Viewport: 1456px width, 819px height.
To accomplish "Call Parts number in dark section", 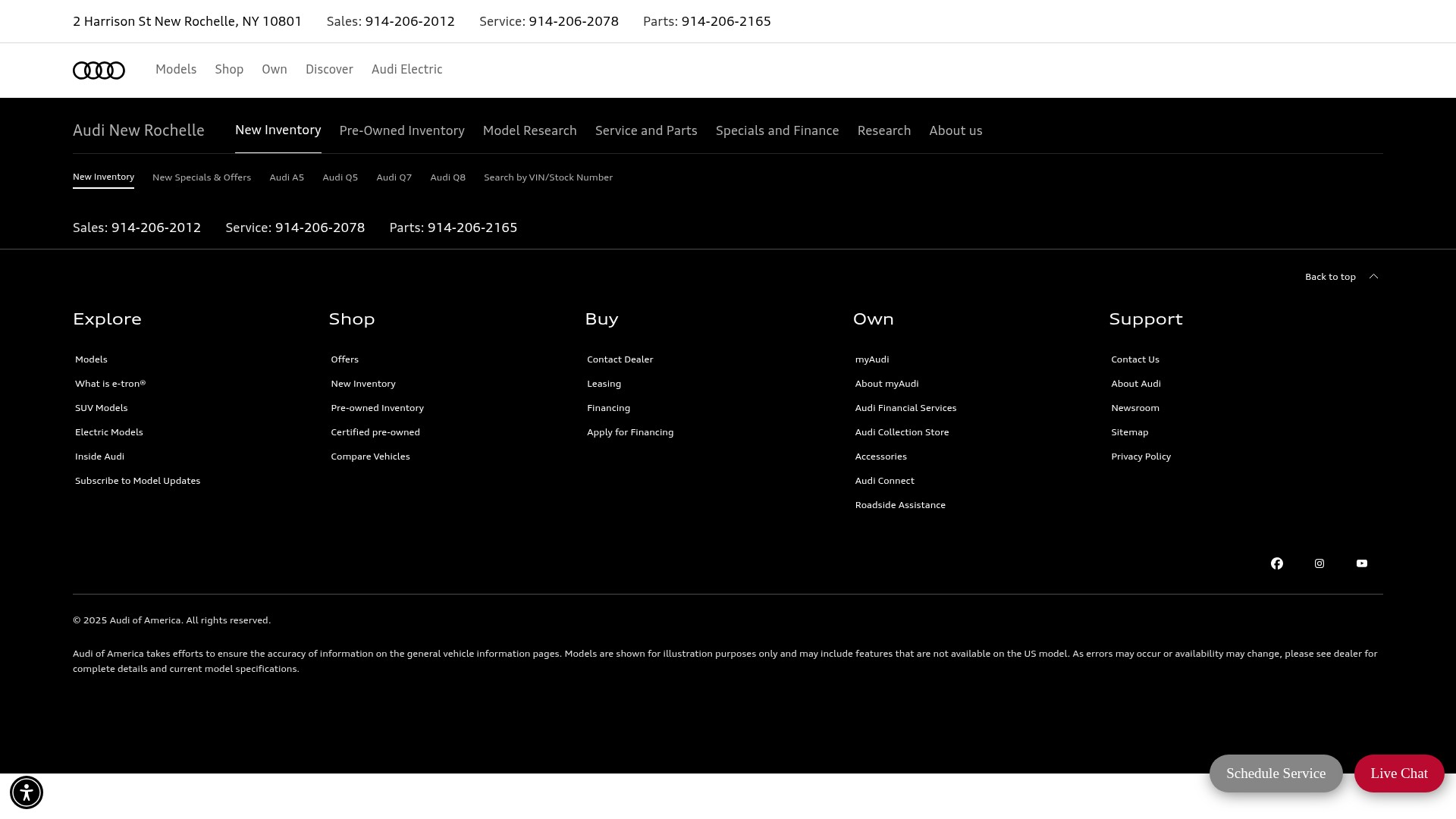I will 472,227.
